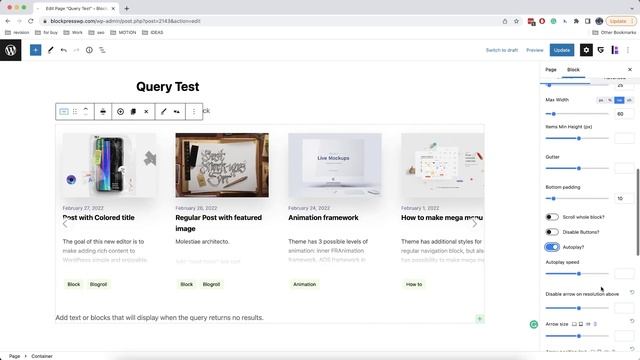This screenshot has width=640, height=360.
Task: Duplicate the block with the copy icon
Action: [x=133, y=111]
